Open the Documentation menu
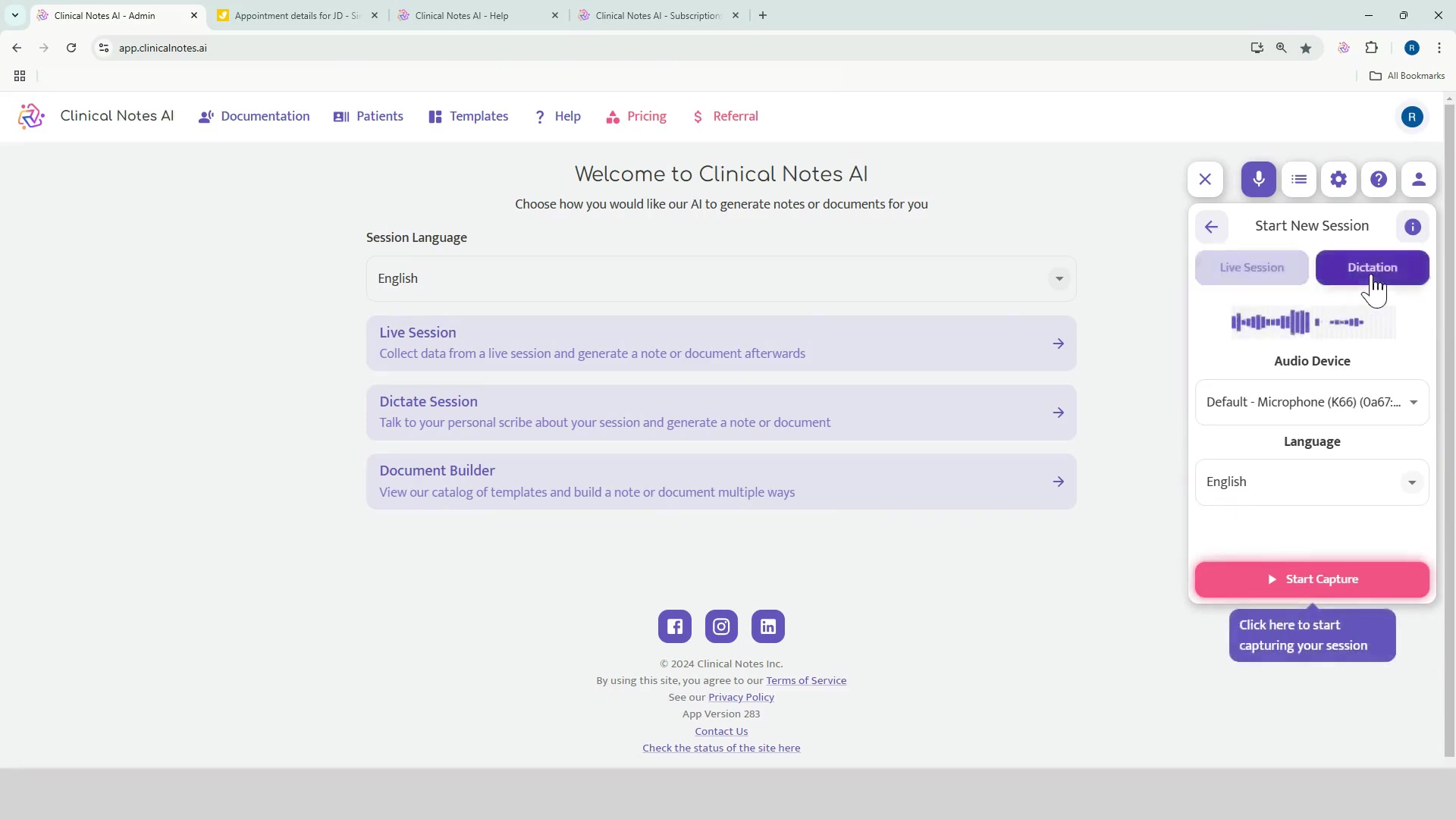Viewport: 1456px width, 819px height. [x=254, y=117]
